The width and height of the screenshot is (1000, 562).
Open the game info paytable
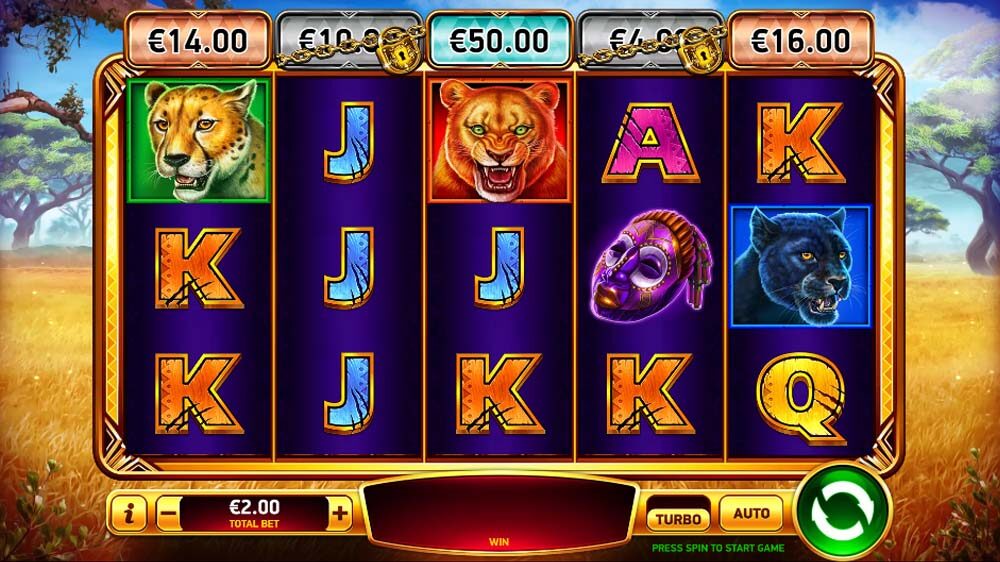pyautogui.click(x=129, y=513)
